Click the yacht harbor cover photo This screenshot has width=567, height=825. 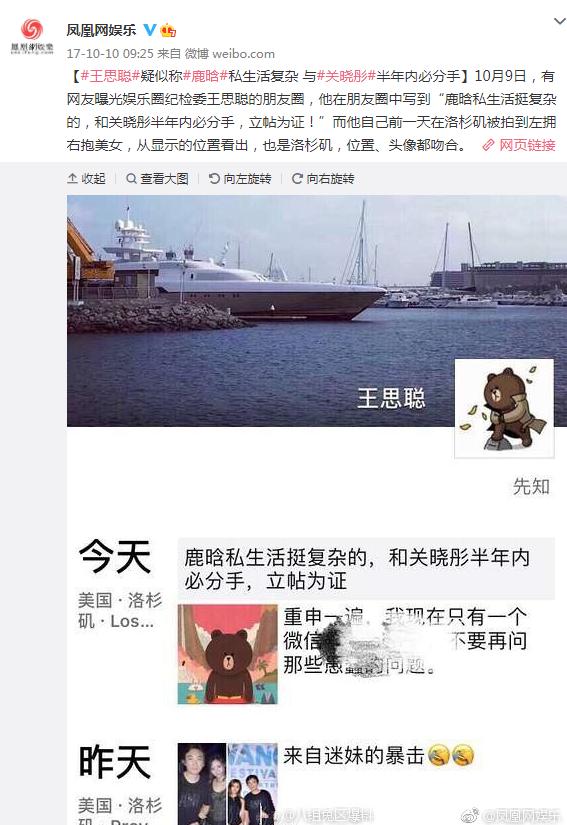(317, 310)
